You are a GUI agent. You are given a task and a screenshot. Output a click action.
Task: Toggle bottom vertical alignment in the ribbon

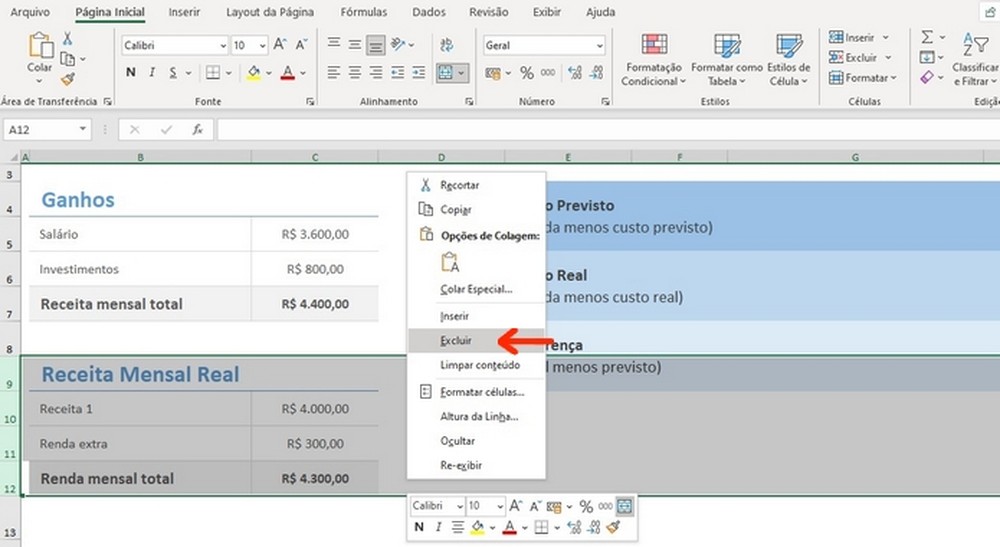tap(376, 45)
